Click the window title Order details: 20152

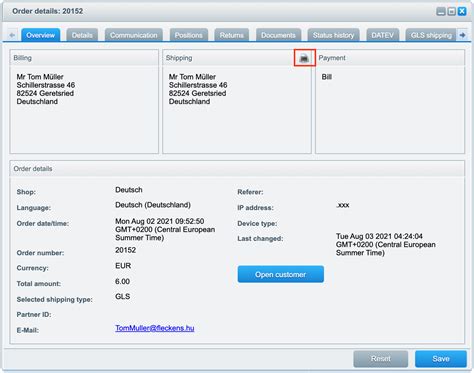click(x=48, y=11)
